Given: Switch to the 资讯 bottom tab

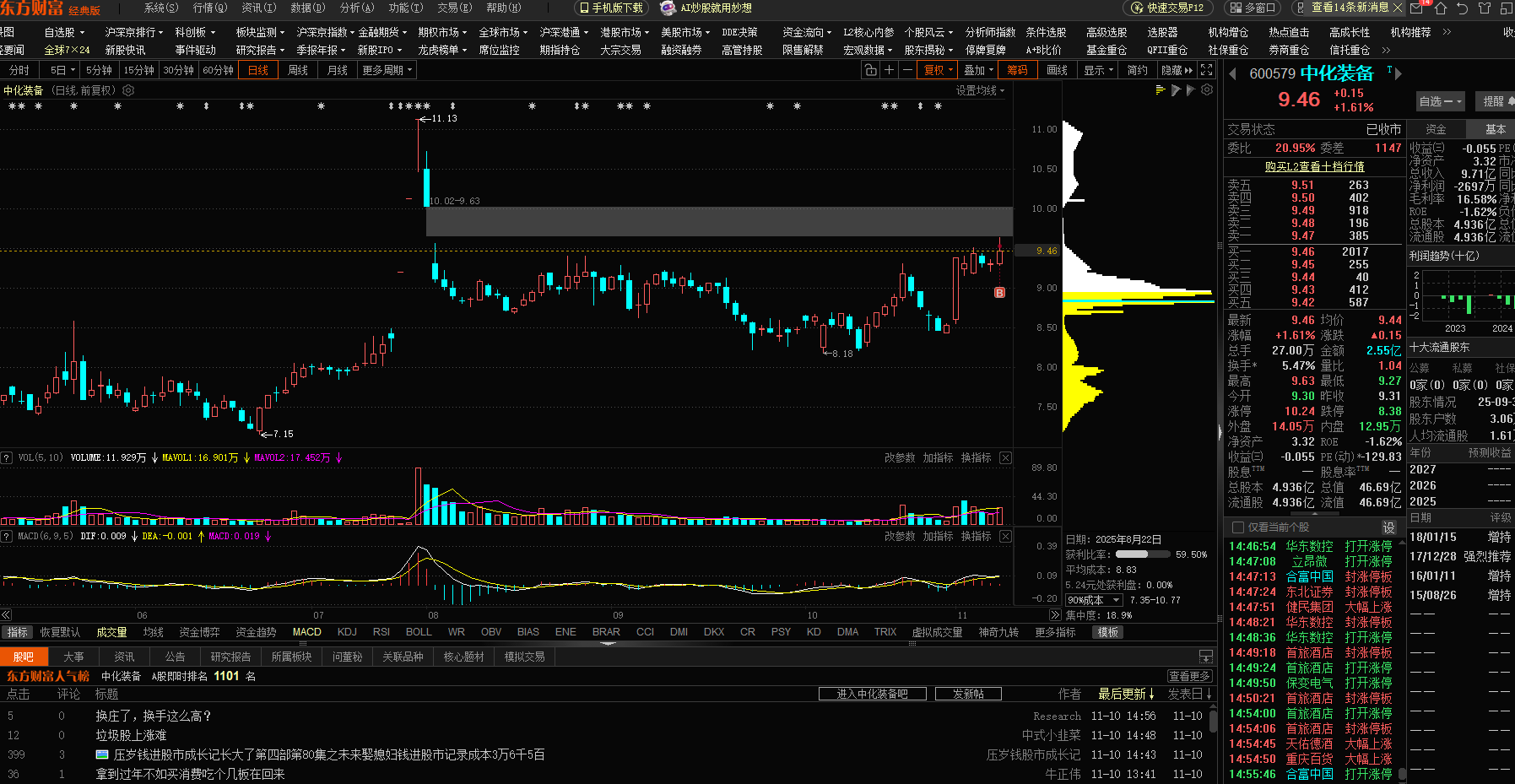Looking at the screenshot, I should click(124, 657).
